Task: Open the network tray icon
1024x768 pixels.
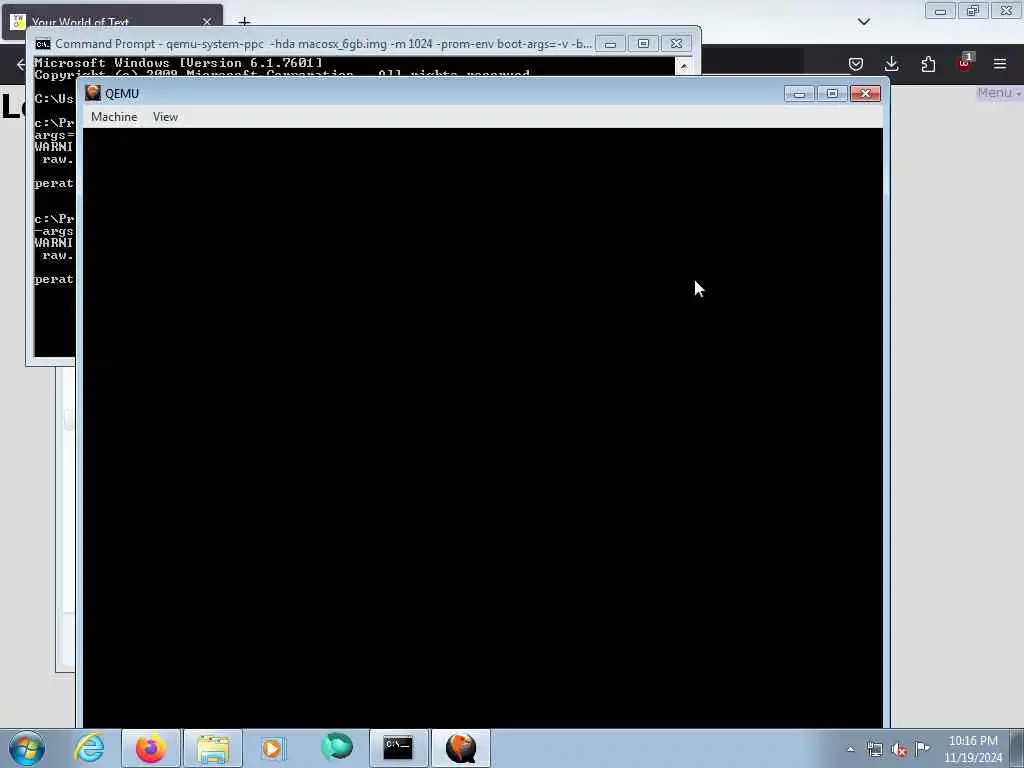Action: (874, 750)
